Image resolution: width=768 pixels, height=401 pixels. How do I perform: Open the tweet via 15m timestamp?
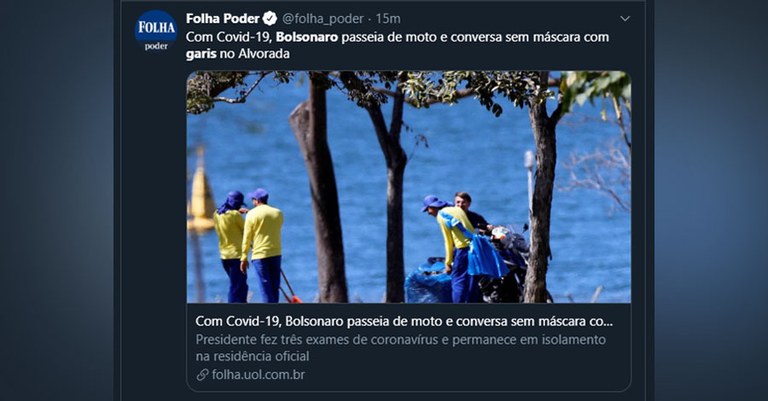pyautogui.click(x=388, y=19)
